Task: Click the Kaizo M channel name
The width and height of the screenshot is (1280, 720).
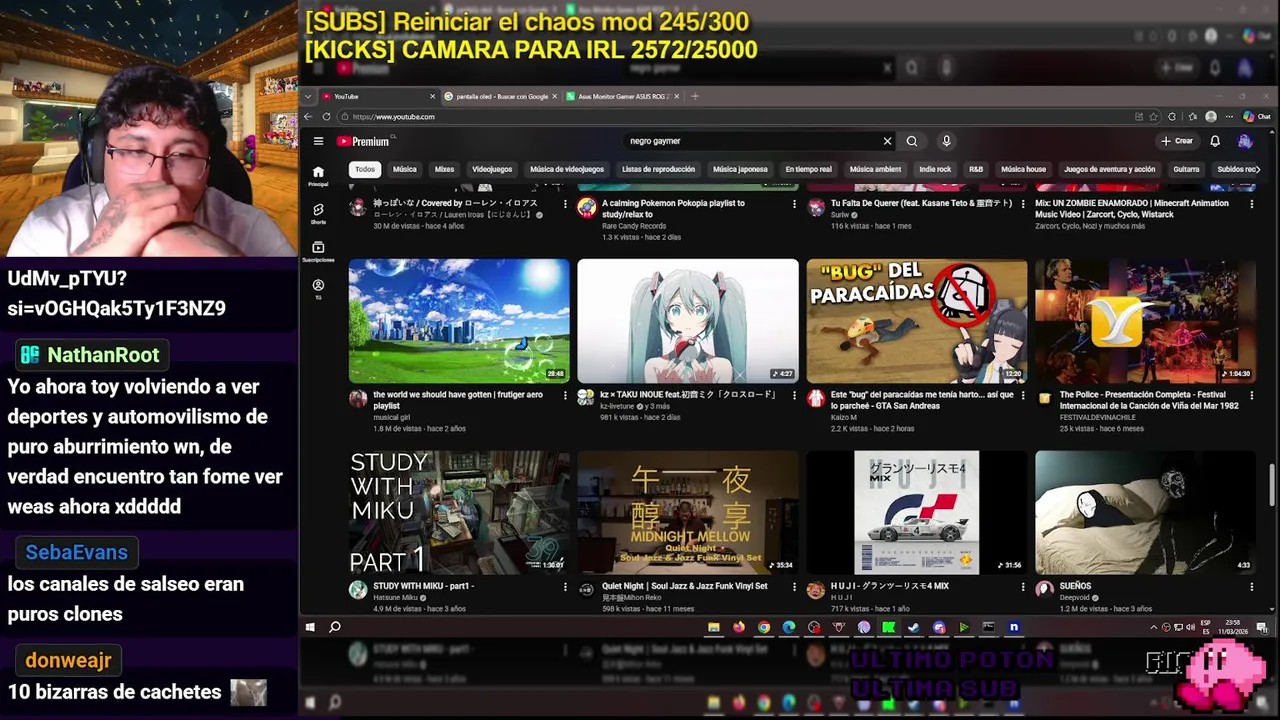Action: (843, 417)
